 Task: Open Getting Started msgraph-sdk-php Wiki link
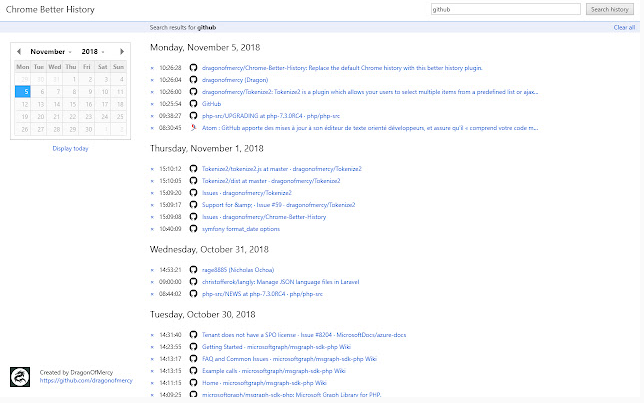click(x=276, y=347)
